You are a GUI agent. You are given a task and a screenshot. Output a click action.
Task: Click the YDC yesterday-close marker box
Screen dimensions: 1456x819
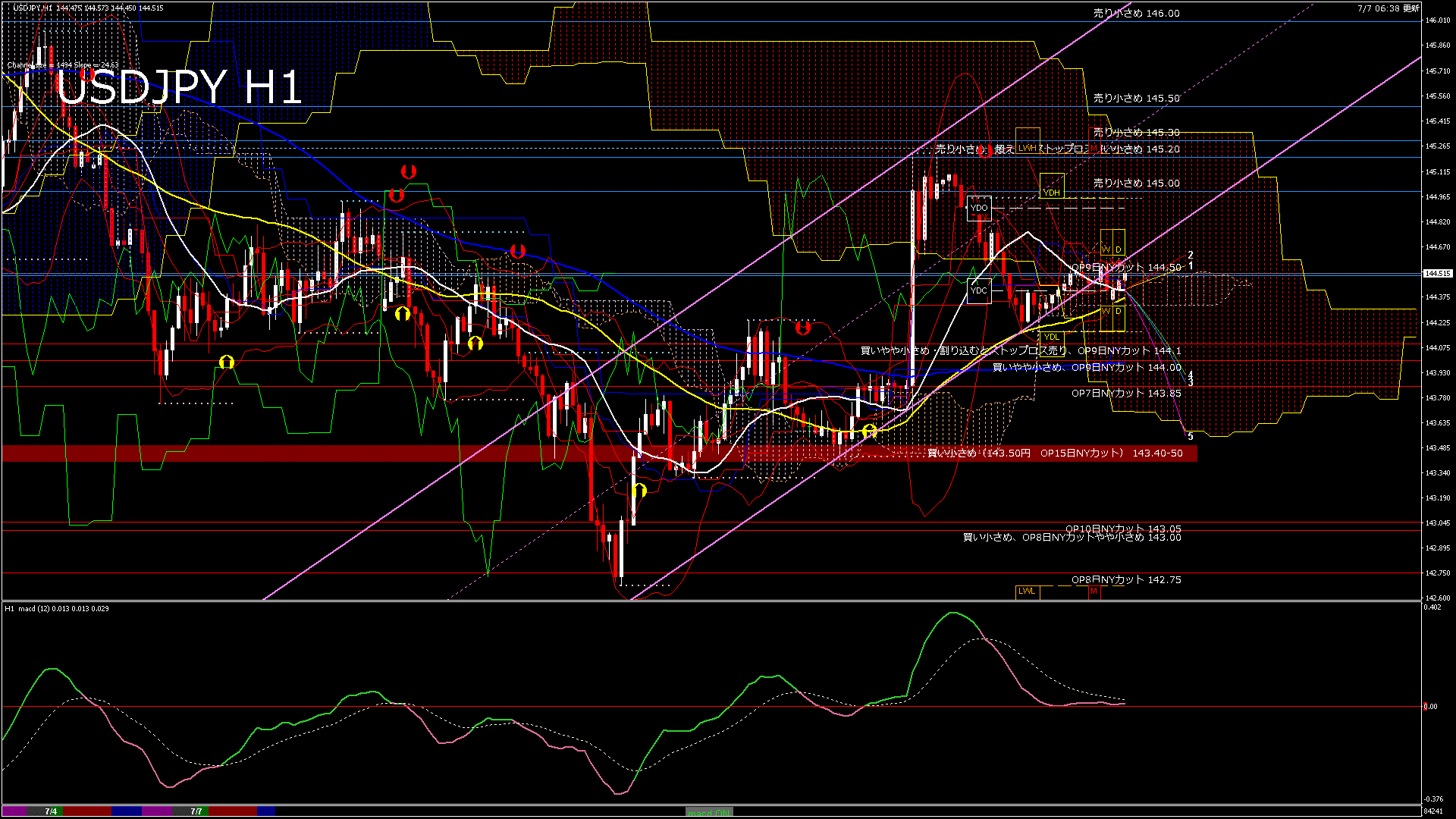(979, 290)
